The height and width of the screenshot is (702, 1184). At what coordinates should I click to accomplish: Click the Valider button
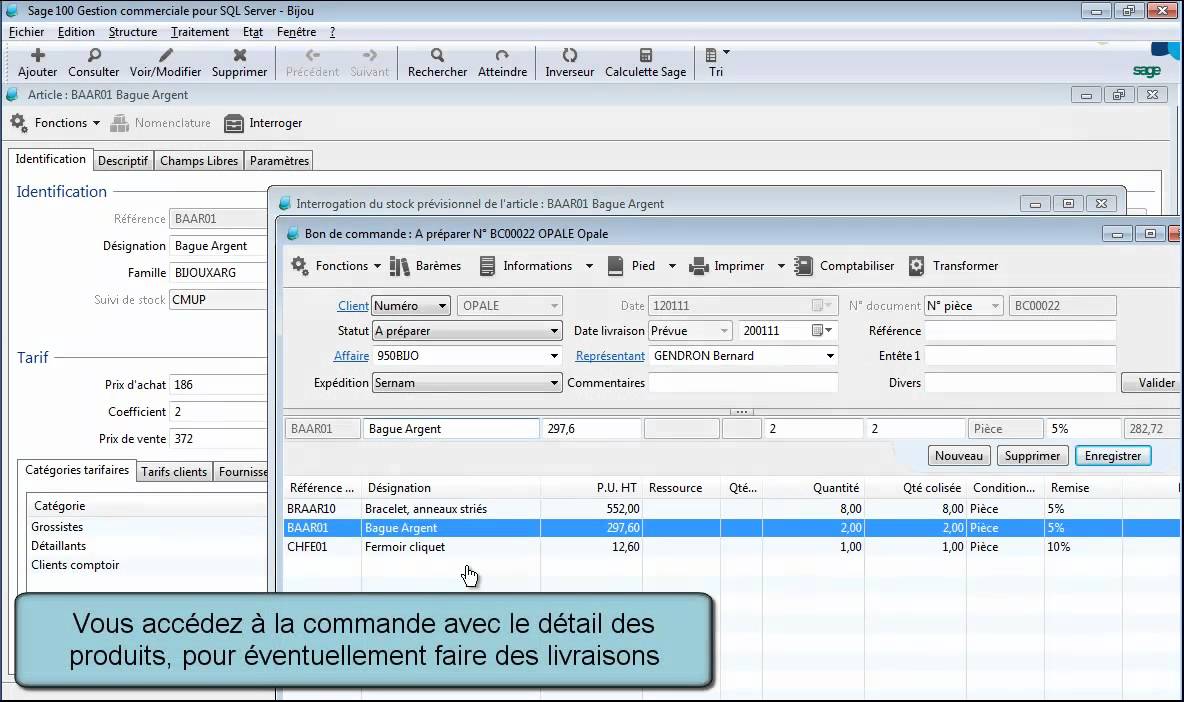(x=1152, y=383)
